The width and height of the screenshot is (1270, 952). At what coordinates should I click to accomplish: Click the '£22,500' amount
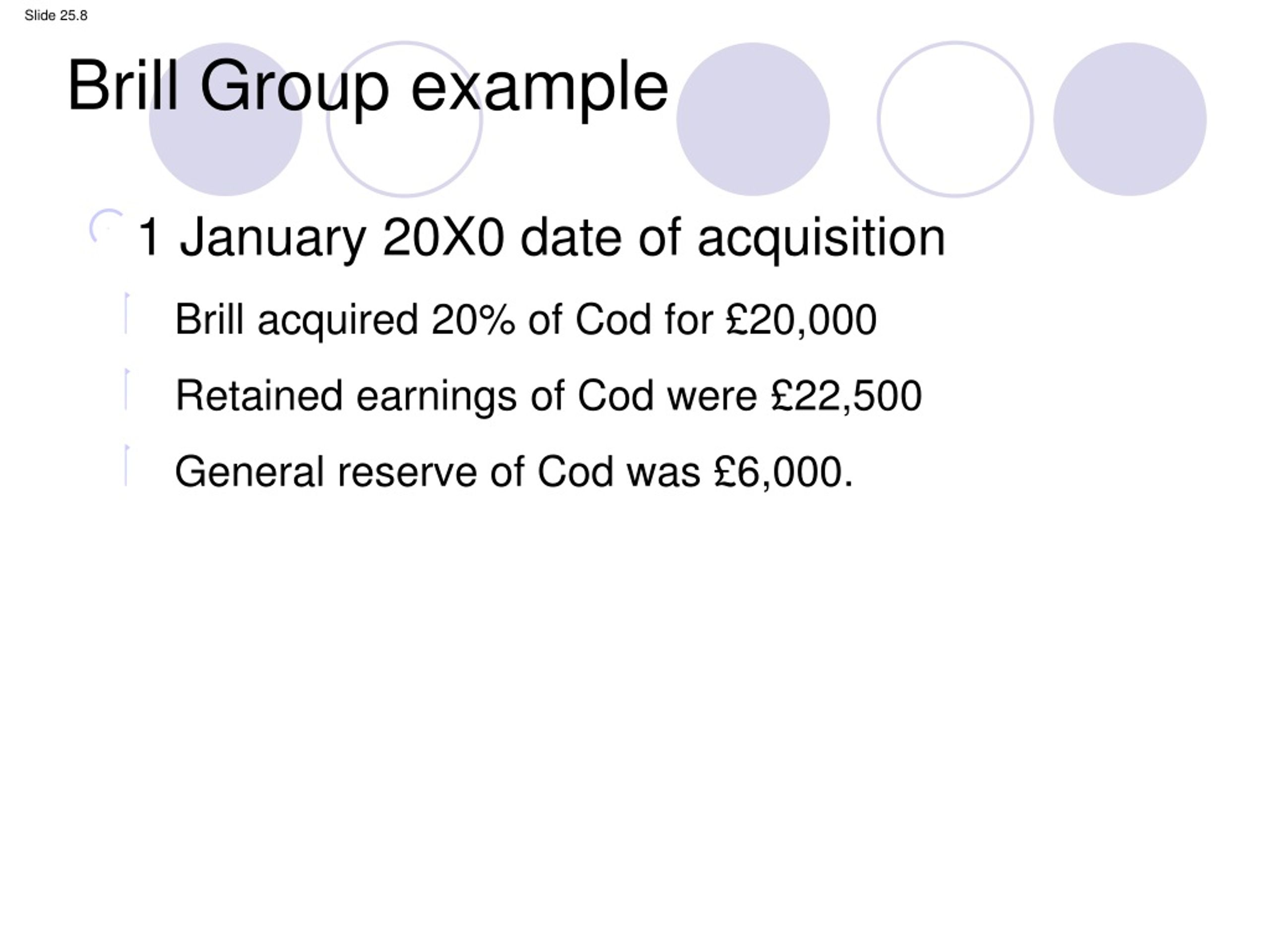[846, 396]
